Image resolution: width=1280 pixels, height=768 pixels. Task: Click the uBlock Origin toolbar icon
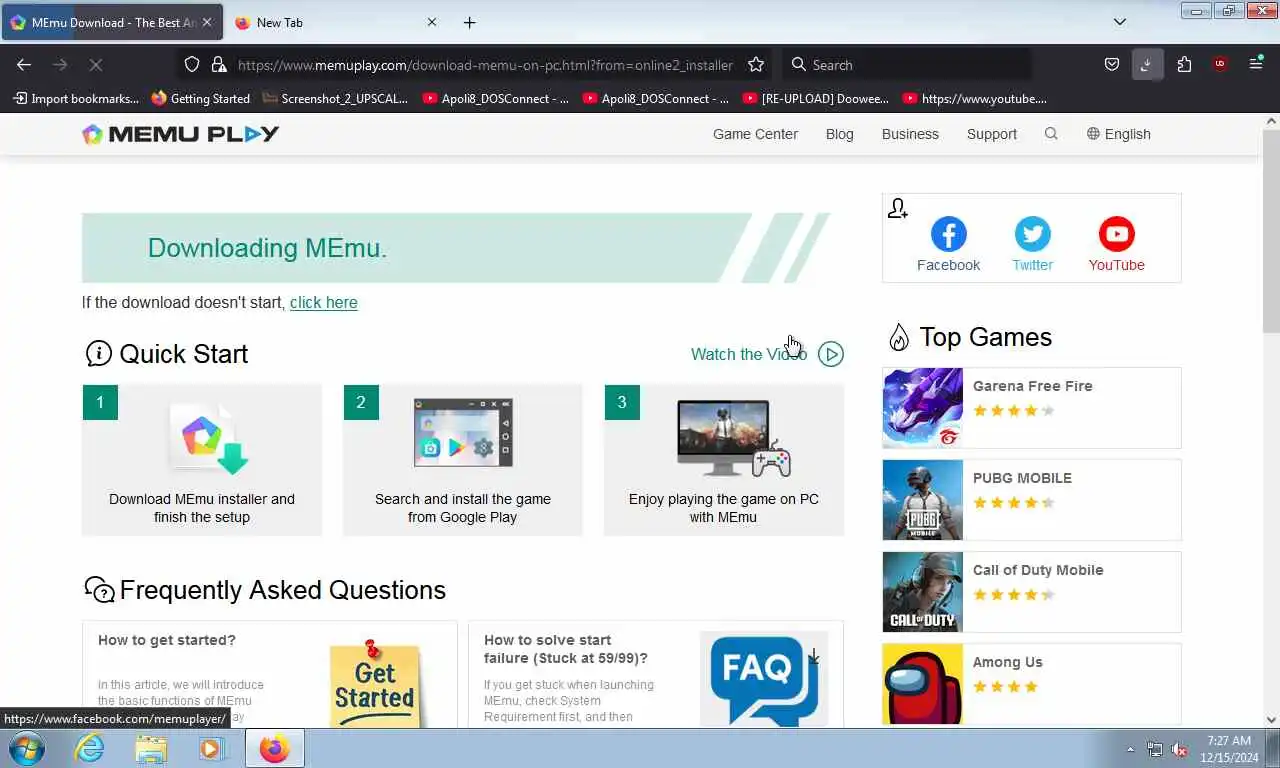(x=1219, y=64)
